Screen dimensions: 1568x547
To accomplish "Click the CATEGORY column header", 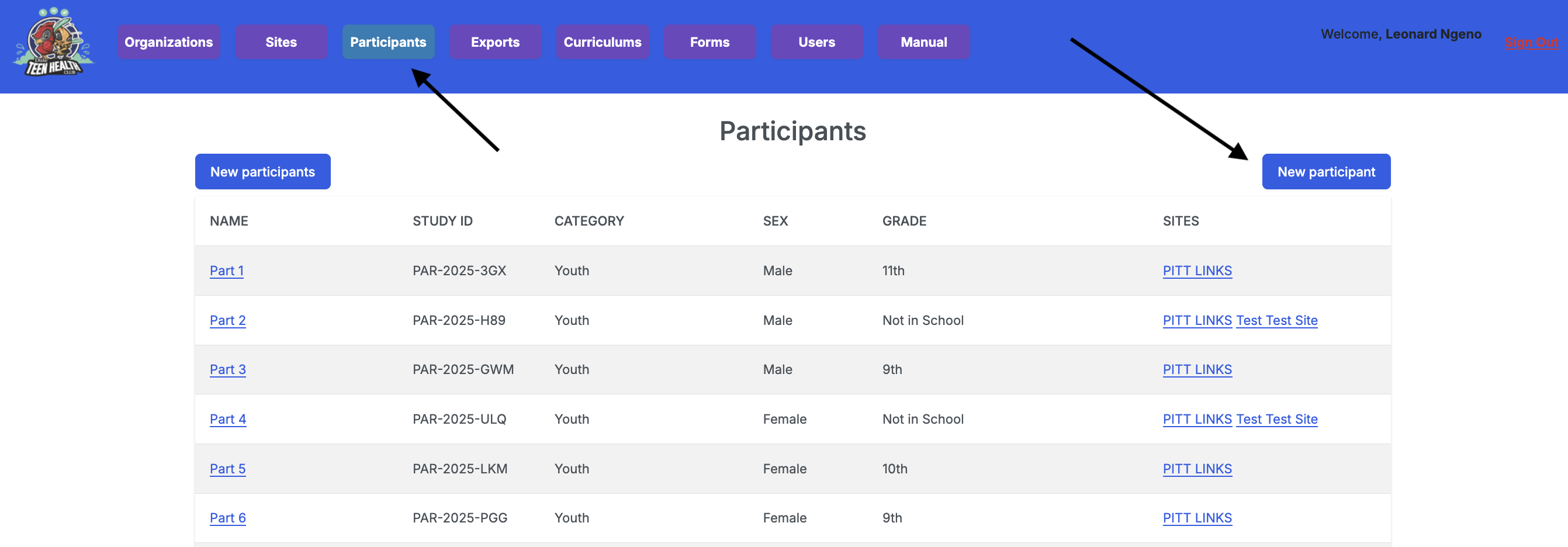I will coord(589,221).
